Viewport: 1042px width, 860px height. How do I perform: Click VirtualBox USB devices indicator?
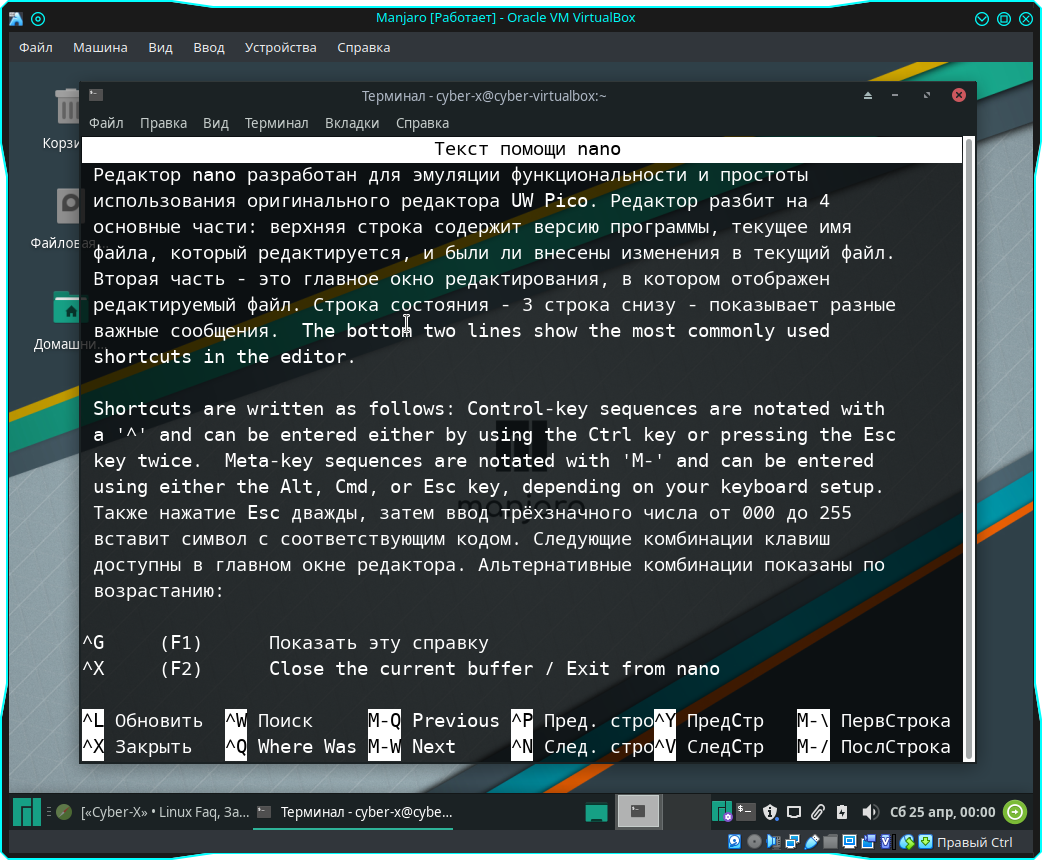pyautogui.click(x=811, y=841)
